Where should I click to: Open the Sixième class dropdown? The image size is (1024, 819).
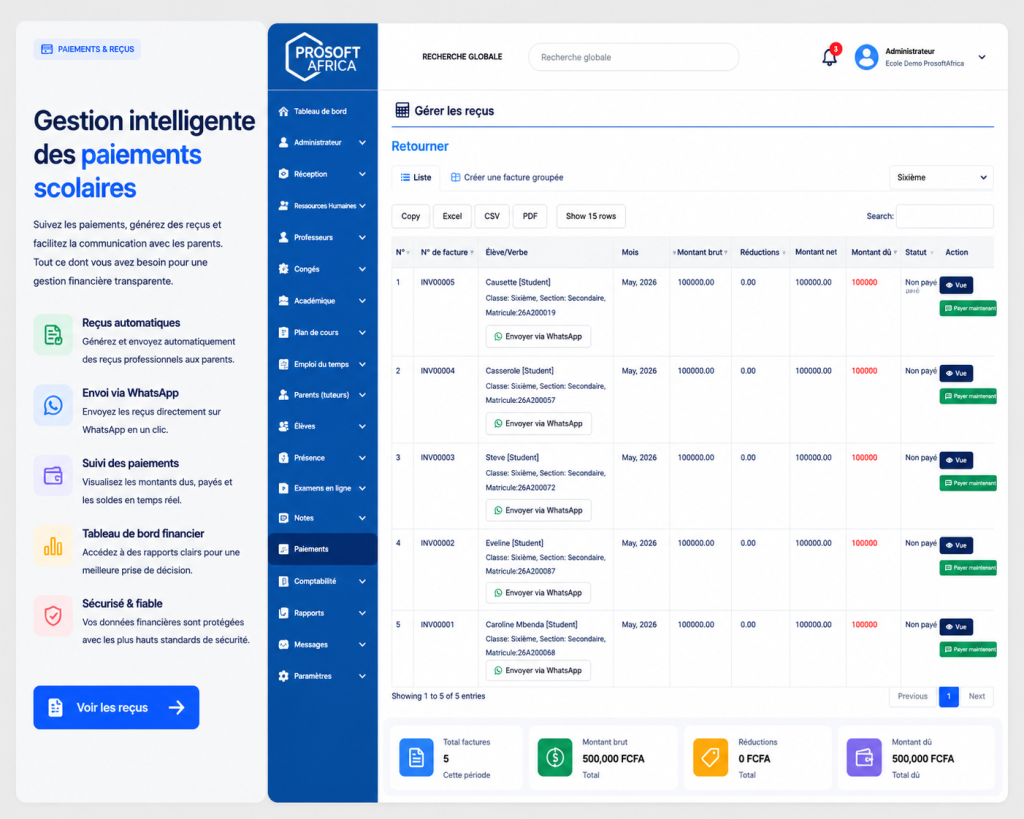click(941, 178)
